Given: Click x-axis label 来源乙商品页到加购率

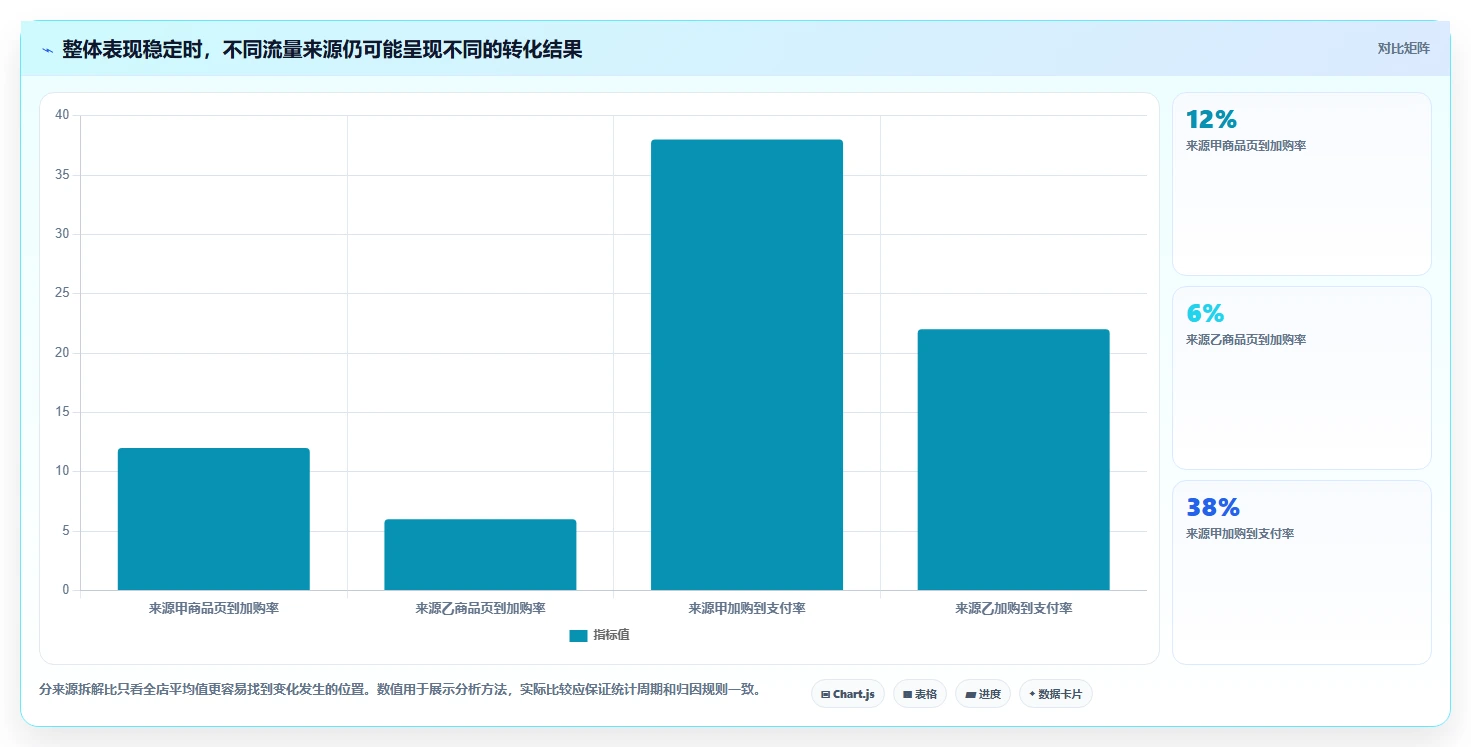Looking at the screenshot, I should click(x=480, y=608).
